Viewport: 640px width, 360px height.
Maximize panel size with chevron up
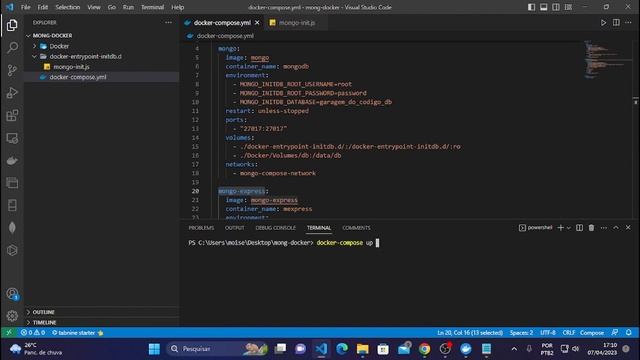pos(616,228)
